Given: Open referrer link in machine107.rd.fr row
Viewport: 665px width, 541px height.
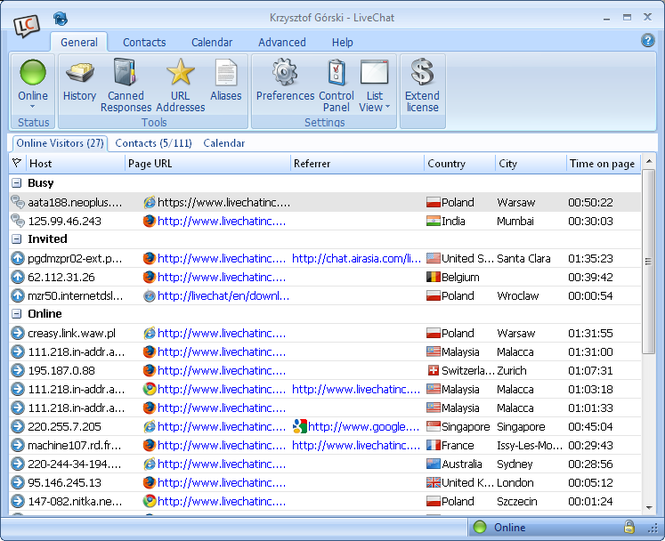Looking at the screenshot, I should point(356,445).
